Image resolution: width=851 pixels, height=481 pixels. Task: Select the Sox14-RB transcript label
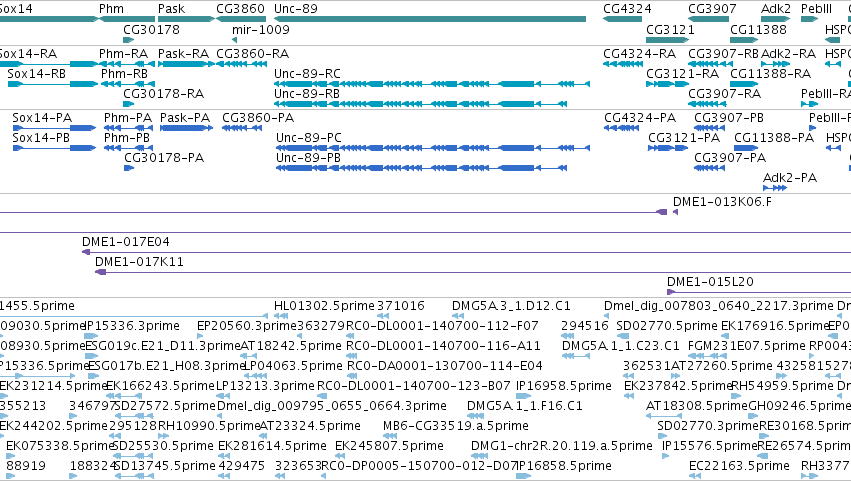pos(36,74)
